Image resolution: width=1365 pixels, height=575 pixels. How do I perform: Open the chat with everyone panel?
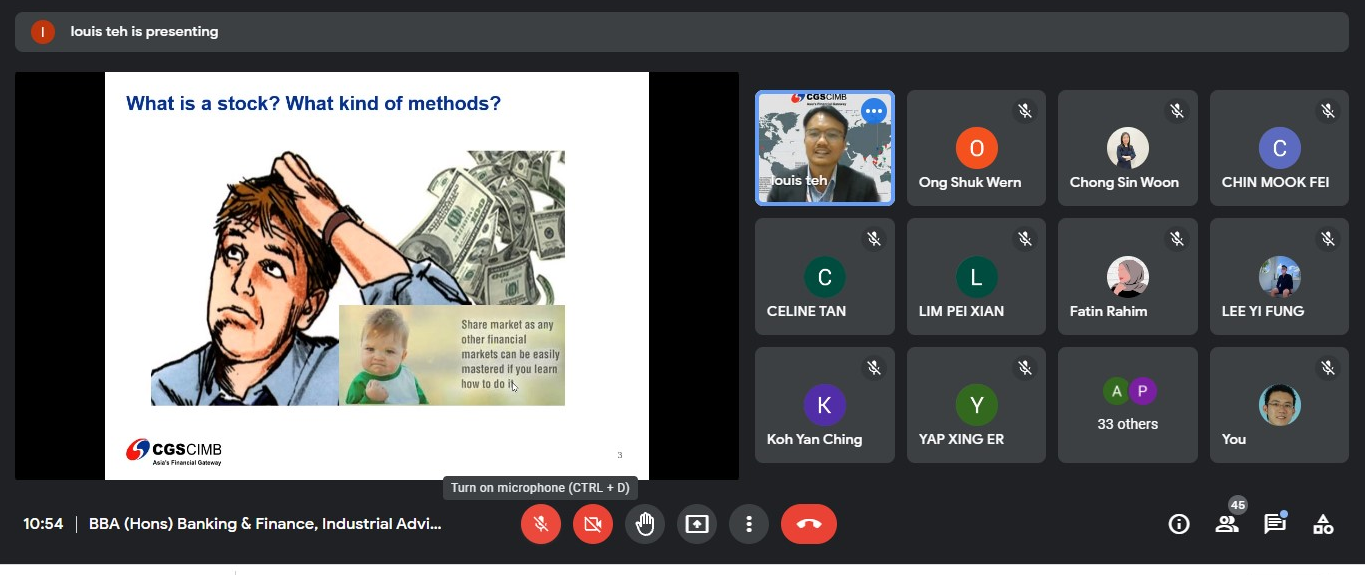(x=1275, y=524)
